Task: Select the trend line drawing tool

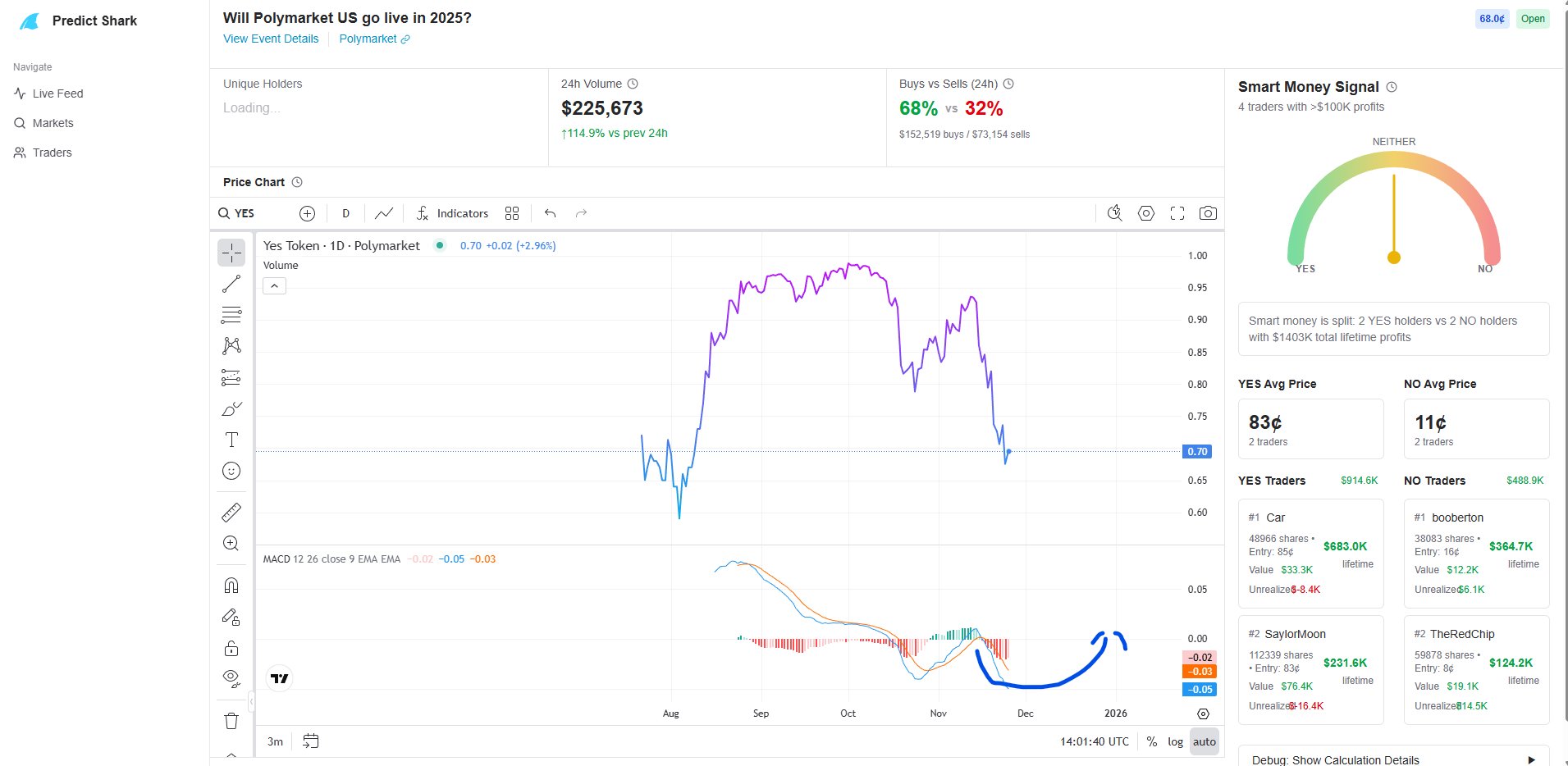Action: pos(231,284)
